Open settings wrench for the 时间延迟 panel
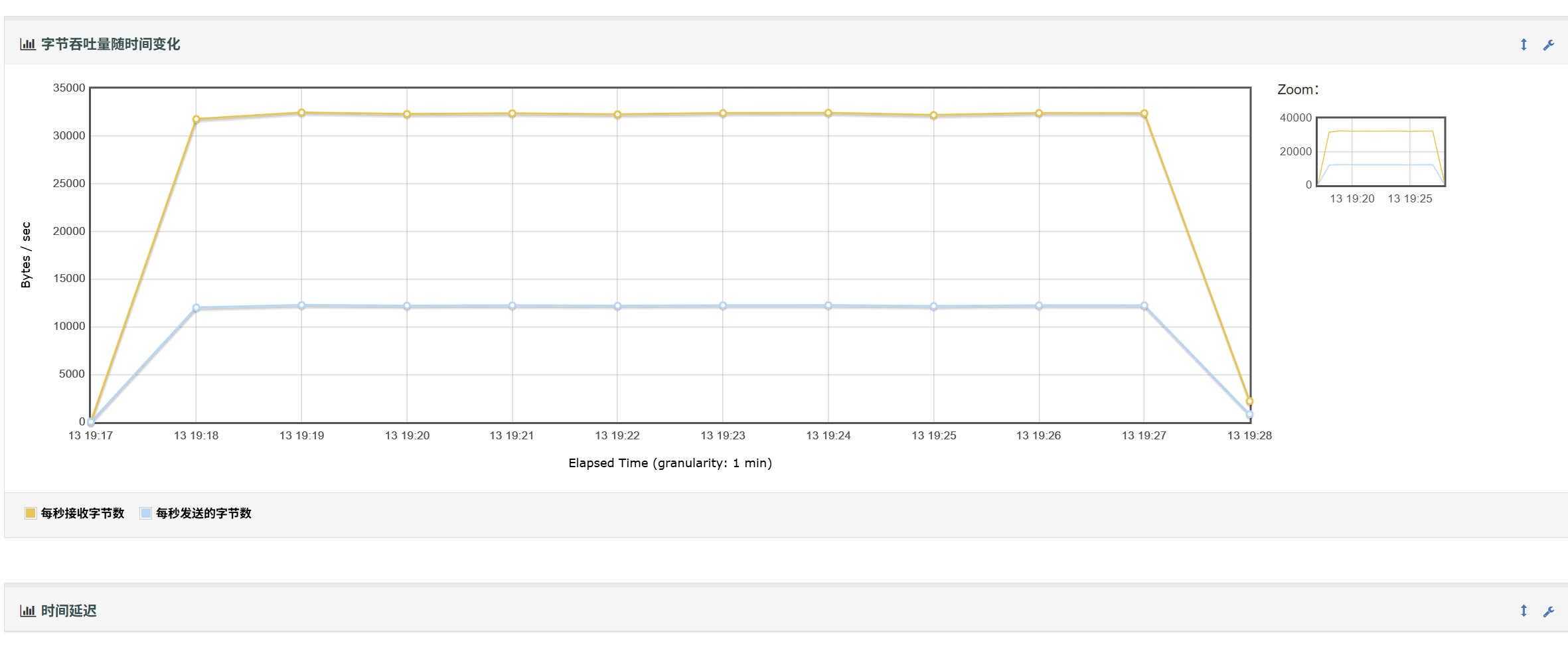1568x659 pixels. coord(1549,611)
